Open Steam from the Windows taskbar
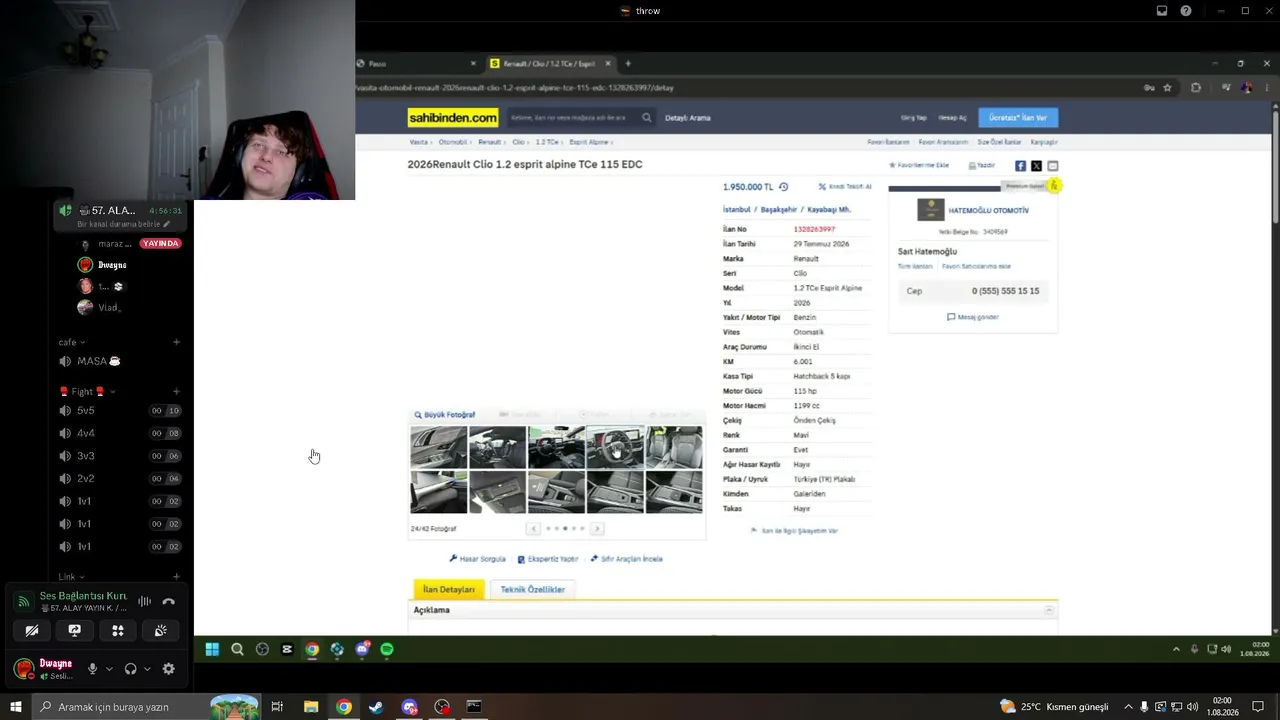 (x=376, y=707)
